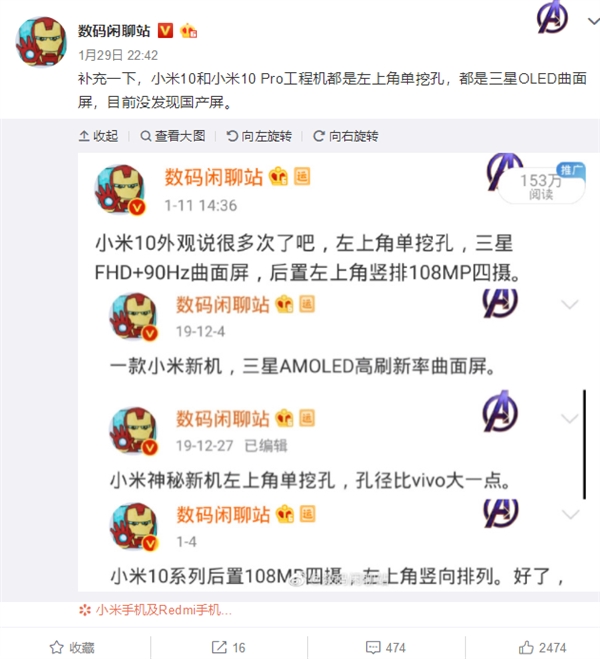600x659 pixels.
Task: Expand the chevron on the 19-12-27 post
Action: [570, 418]
